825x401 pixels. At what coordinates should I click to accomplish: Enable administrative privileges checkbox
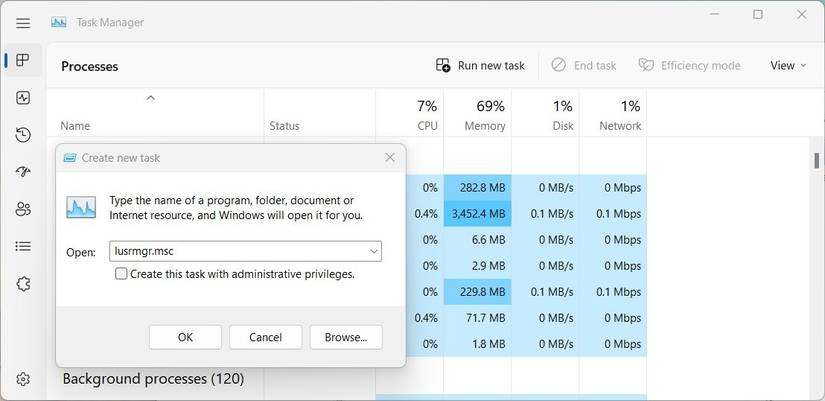(x=121, y=274)
